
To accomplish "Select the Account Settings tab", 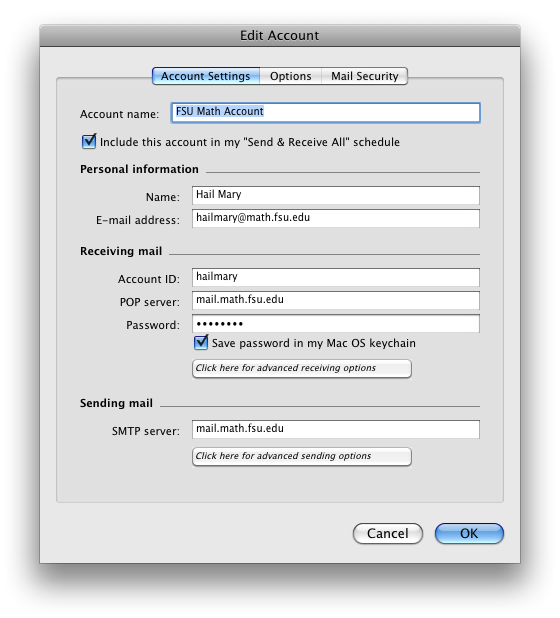I will point(206,76).
